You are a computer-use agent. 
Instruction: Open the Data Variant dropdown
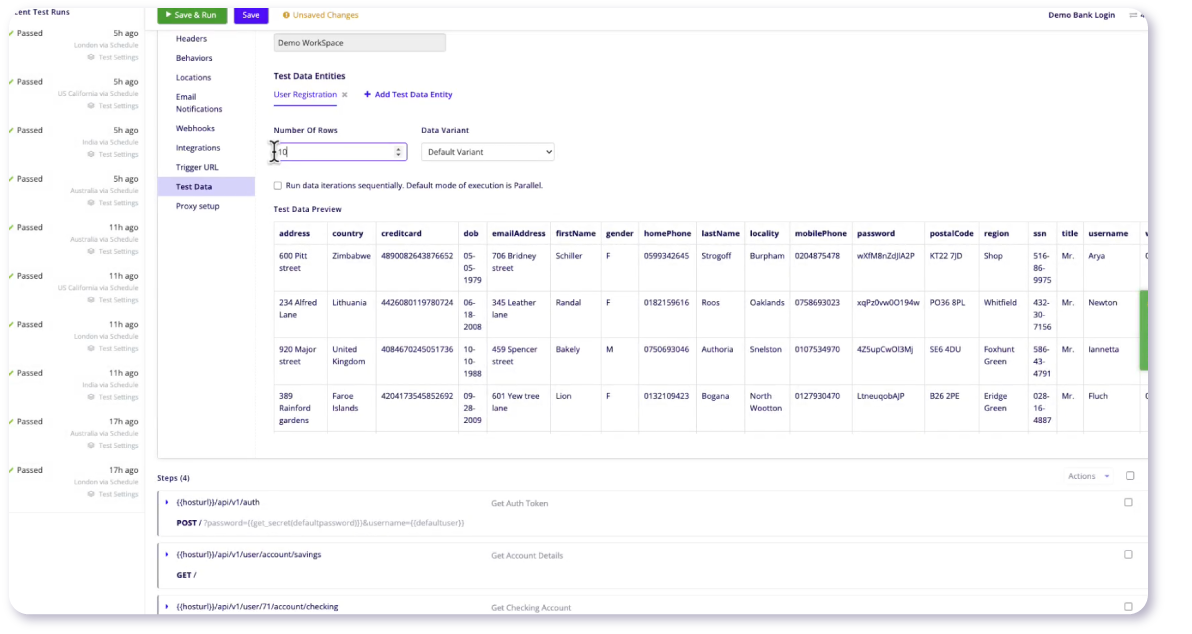click(x=487, y=152)
